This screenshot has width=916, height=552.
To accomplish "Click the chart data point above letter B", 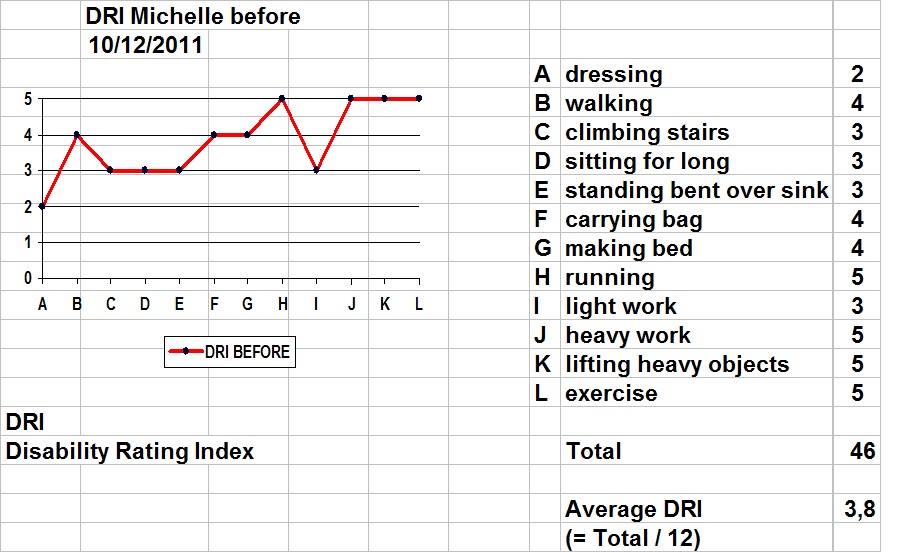I will (x=77, y=135).
